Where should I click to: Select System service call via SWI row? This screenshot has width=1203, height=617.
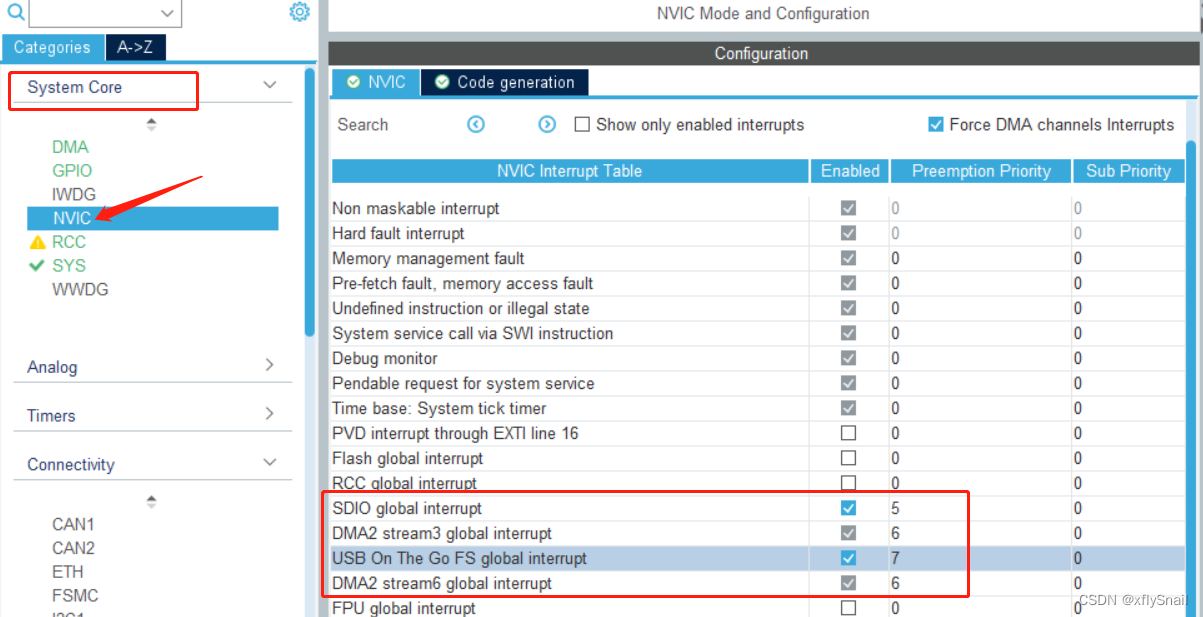tap(758, 333)
